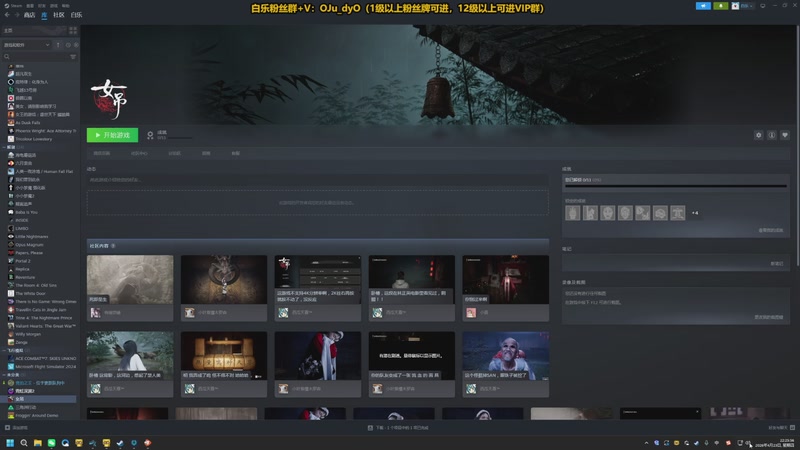Viewport: 800px width, 450px height.
Task: Click the 社区内容 info question icon
Action: 113,246
